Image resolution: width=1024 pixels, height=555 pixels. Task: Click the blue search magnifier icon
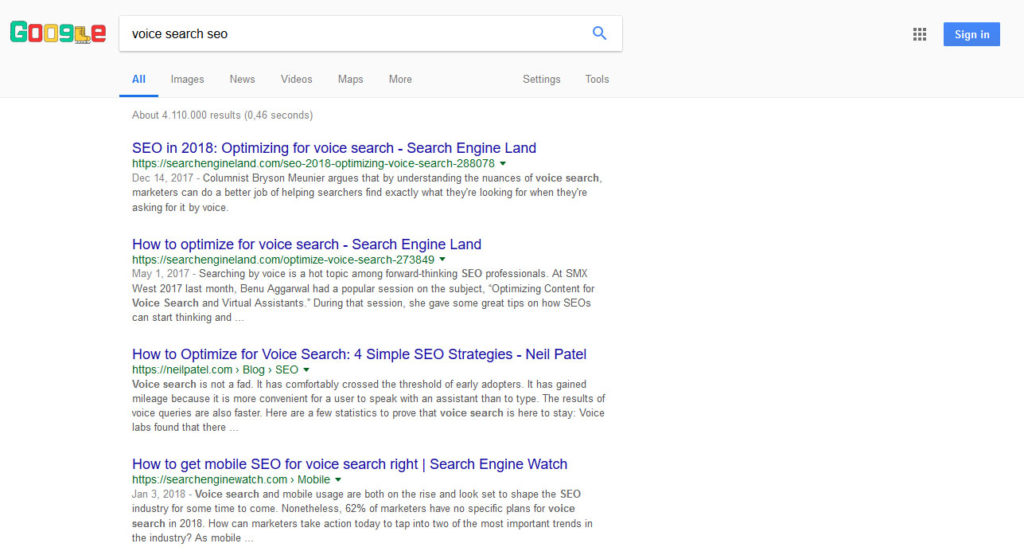(x=599, y=33)
